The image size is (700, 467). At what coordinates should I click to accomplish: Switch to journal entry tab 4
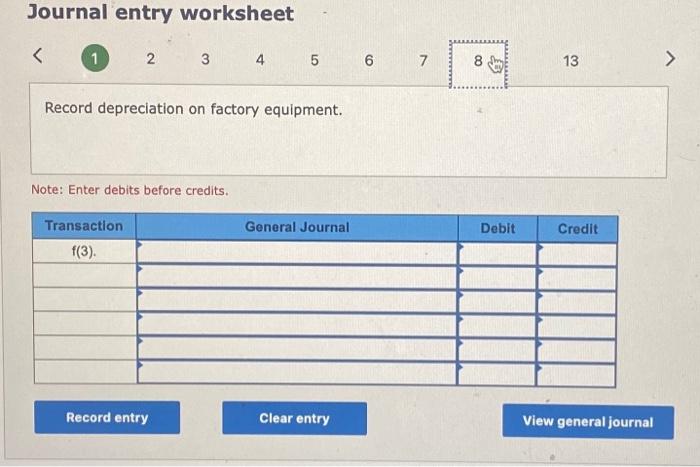point(260,59)
